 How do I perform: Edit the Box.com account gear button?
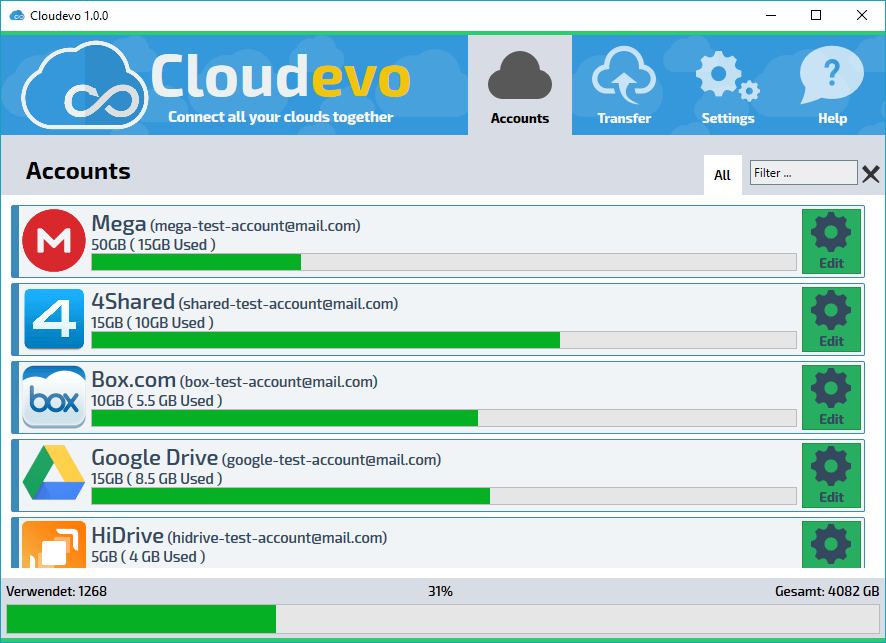tap(831, 397)
